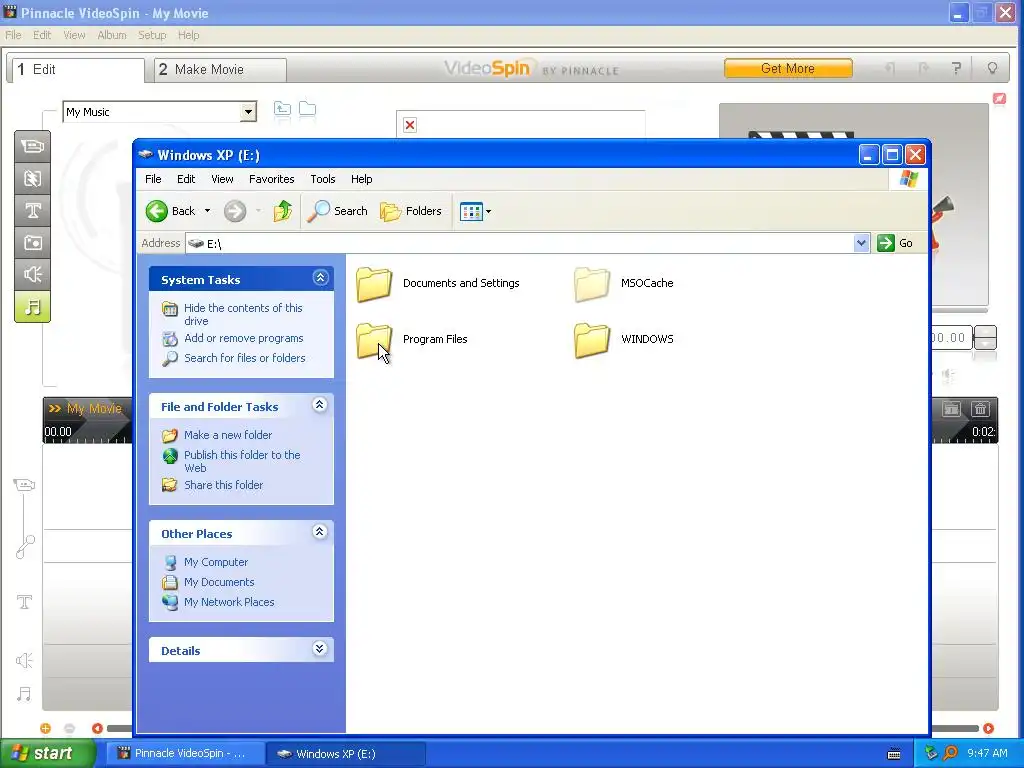Image resolution: width=1024 pixels, height=768 pixels.
Task: Collapse File and Folder Tasks panel
Action: pyautogui.click(x=319, y=405)
